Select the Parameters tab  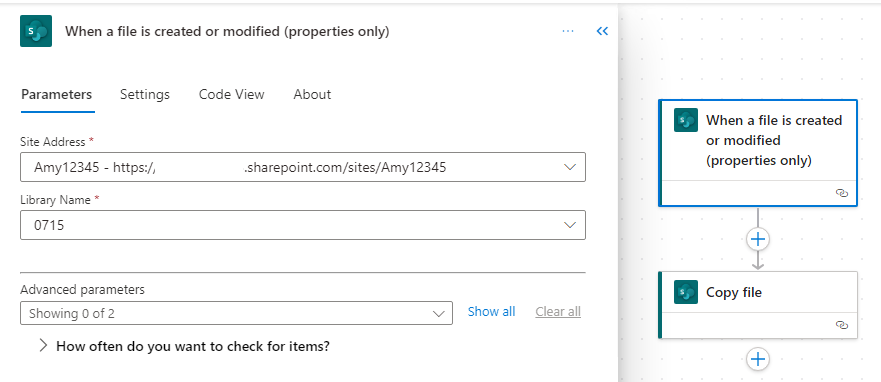[x=57, y=94]
